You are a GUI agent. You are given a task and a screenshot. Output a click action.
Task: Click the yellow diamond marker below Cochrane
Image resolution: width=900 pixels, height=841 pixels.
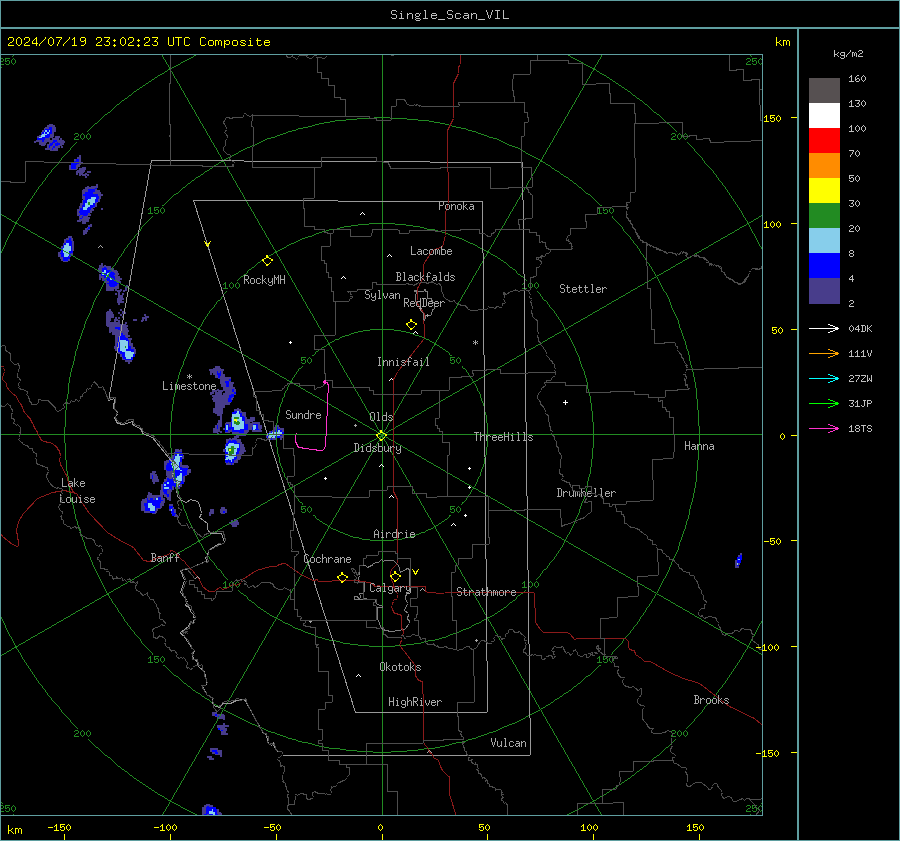click(x=343, y=577)
